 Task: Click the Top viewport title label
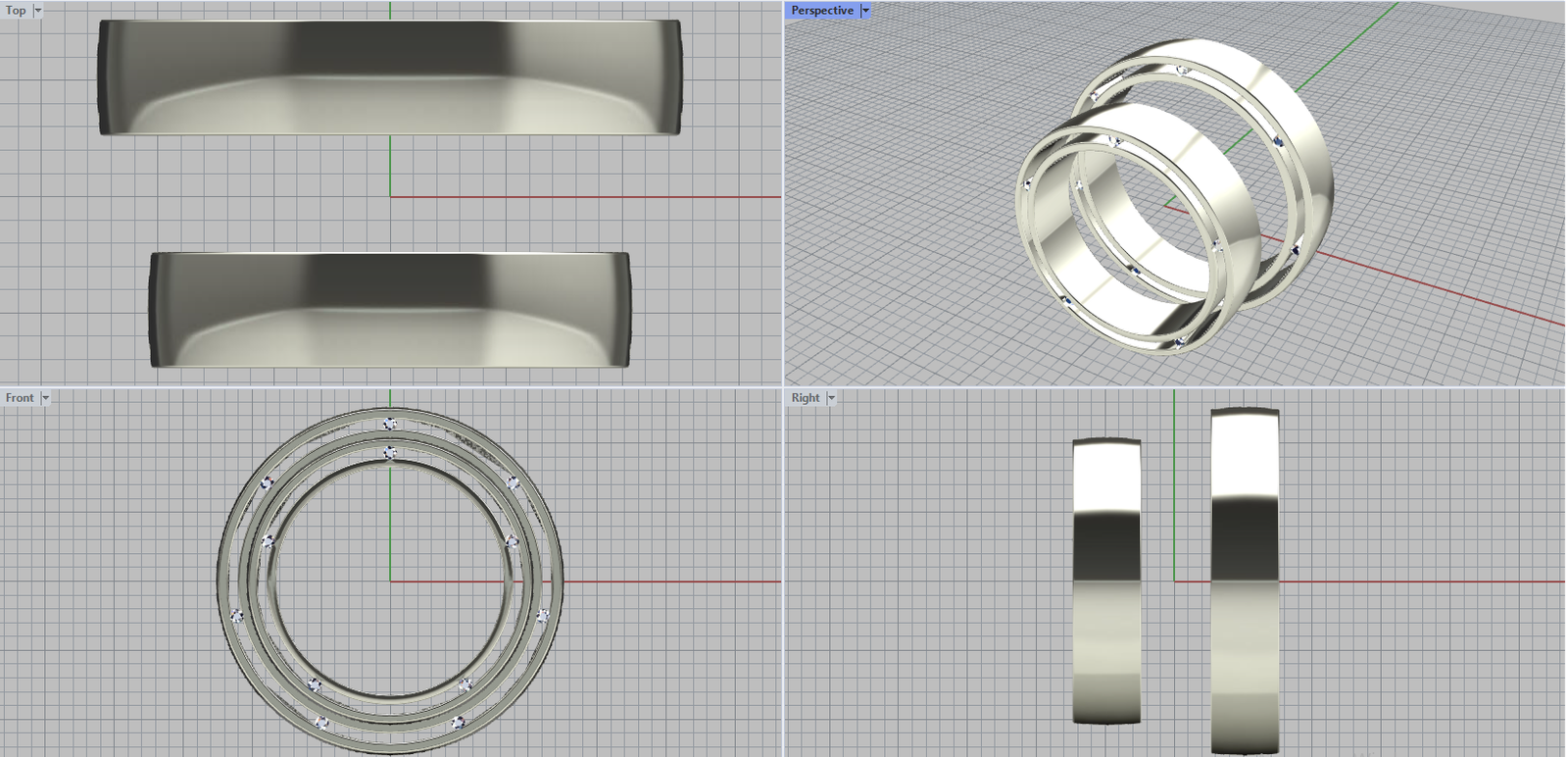tap(16, 11)
